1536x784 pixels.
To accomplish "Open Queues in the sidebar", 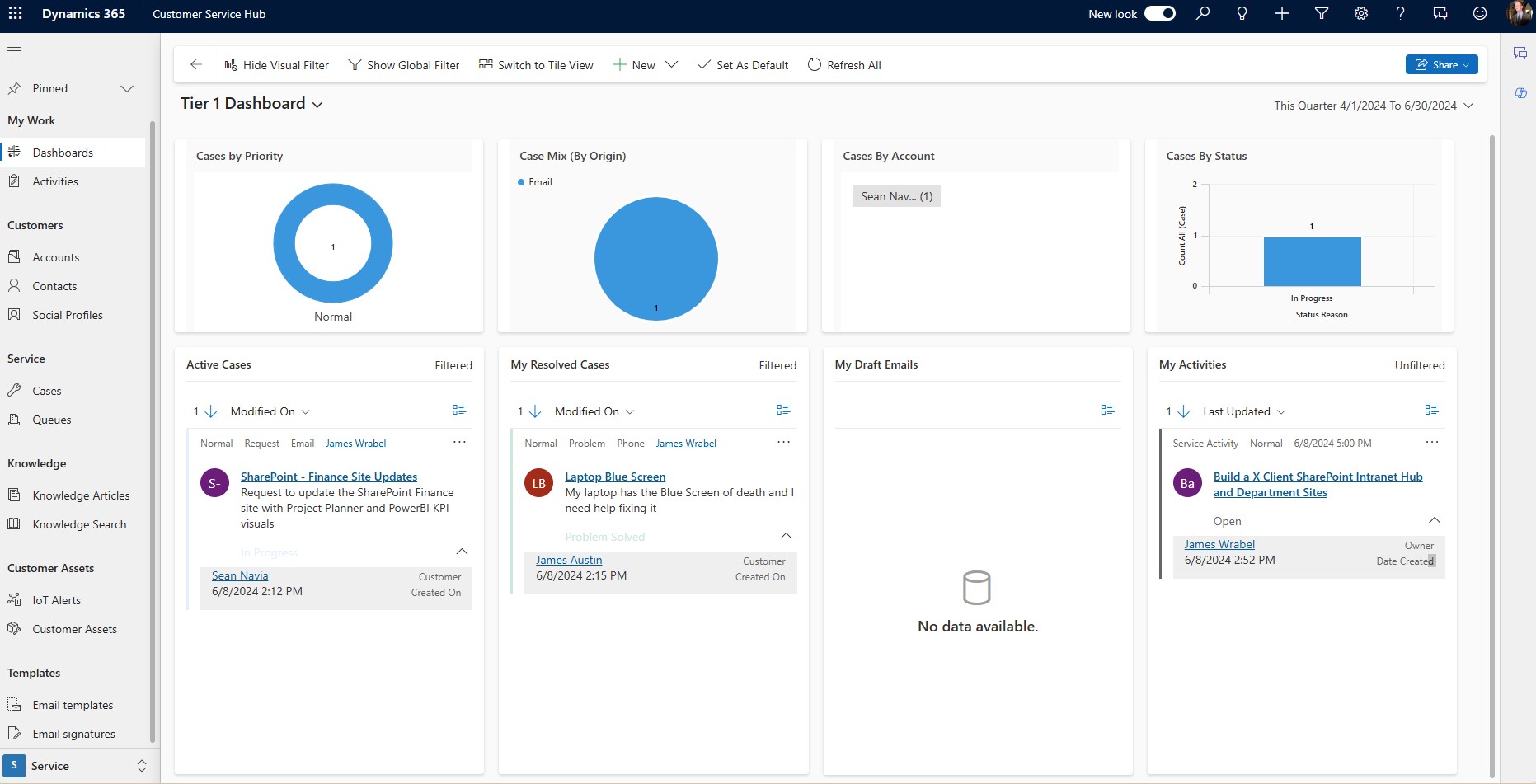I will tap(73, 420).
